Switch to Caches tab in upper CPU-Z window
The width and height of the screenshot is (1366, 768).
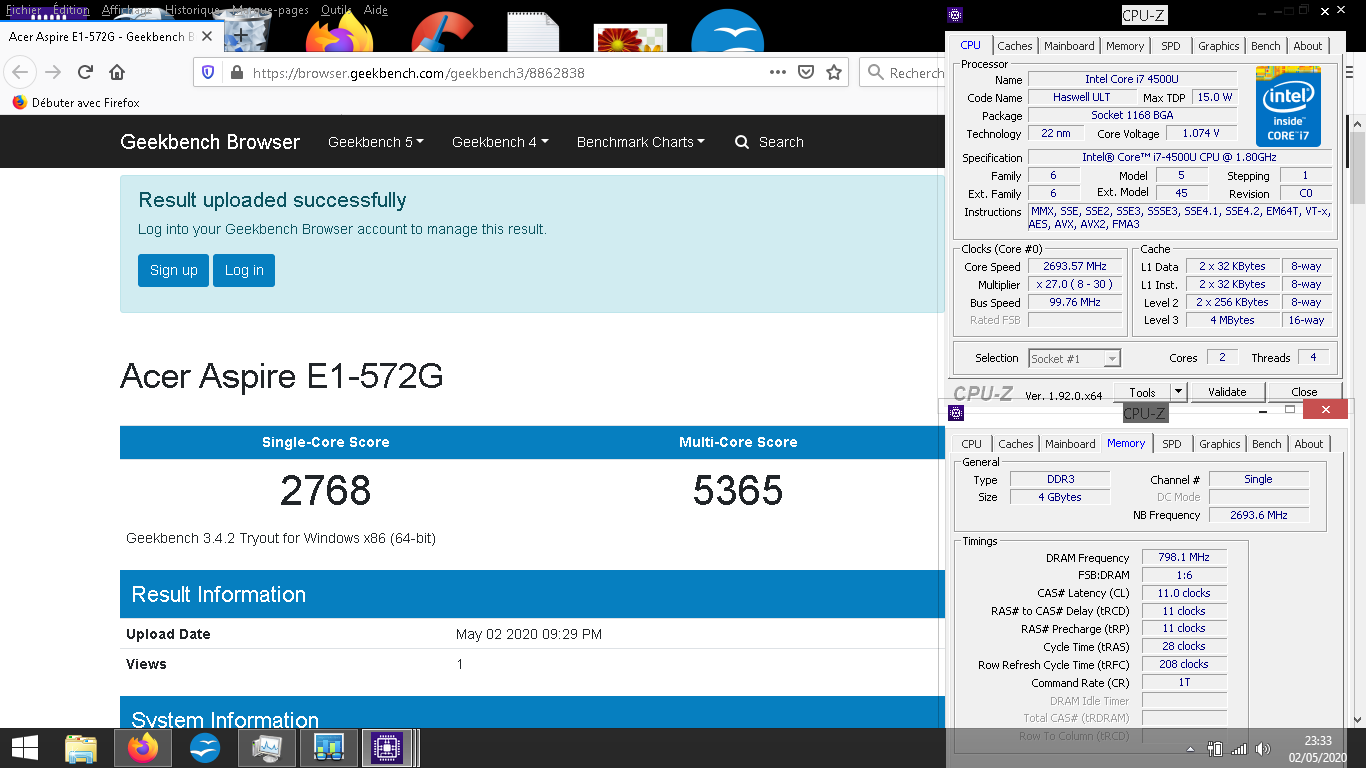[1014, 46]
